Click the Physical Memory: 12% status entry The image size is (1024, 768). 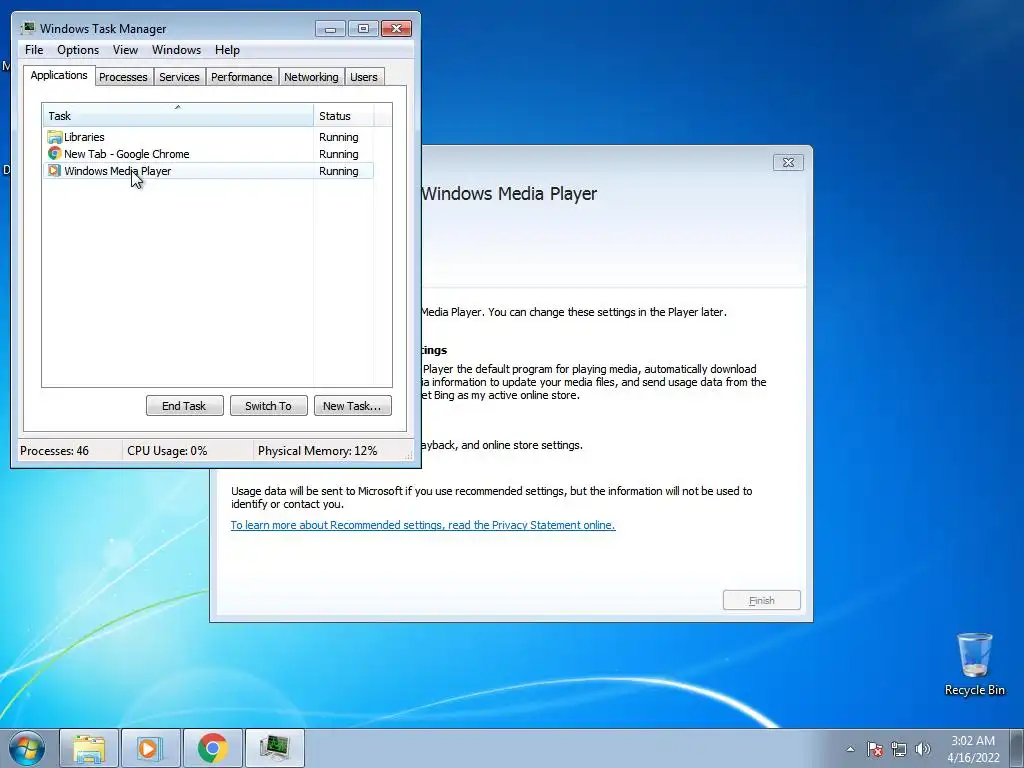317,451
